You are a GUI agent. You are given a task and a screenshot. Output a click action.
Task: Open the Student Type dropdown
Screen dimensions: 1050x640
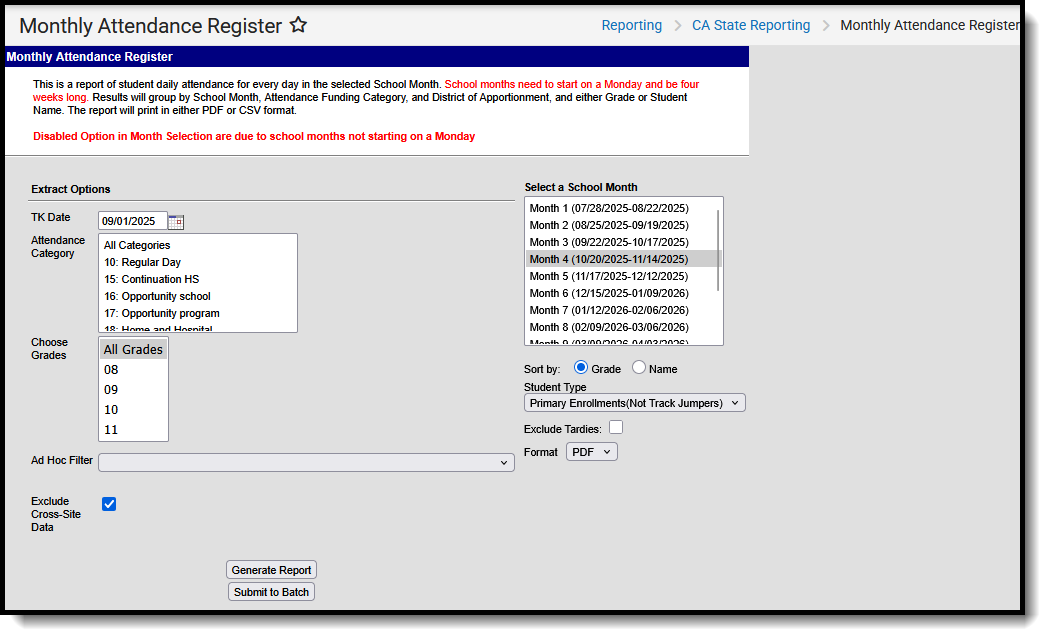click(634, 402)
